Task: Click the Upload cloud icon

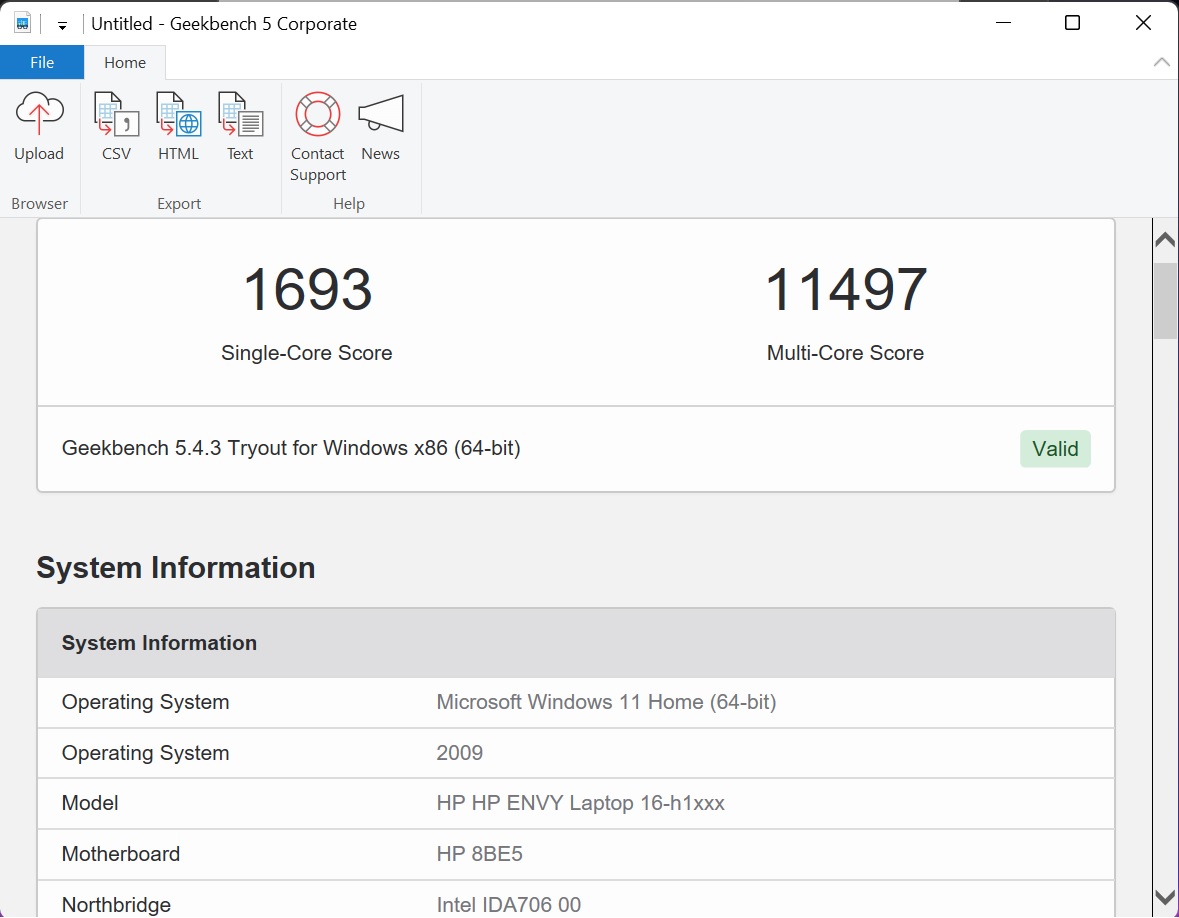Action: click(39, 115)
